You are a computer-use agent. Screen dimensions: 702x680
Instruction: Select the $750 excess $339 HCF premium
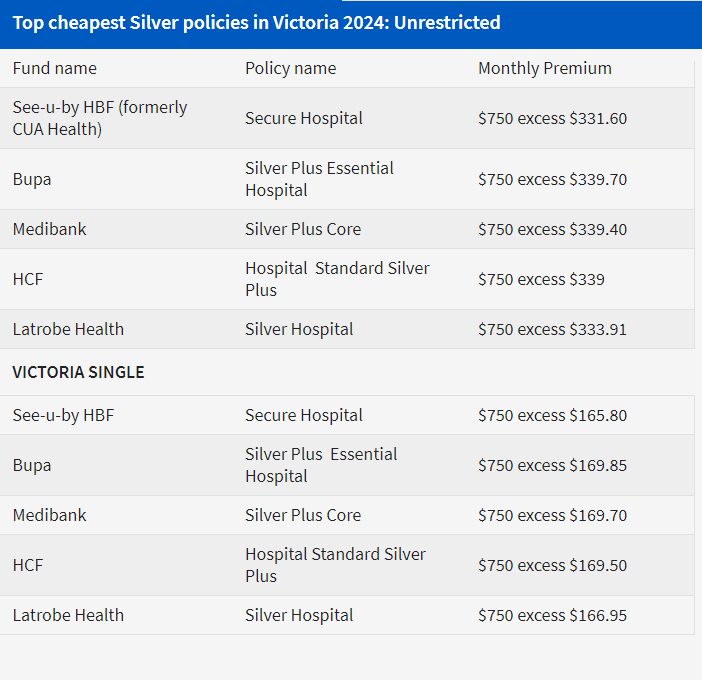coord(541,279)
